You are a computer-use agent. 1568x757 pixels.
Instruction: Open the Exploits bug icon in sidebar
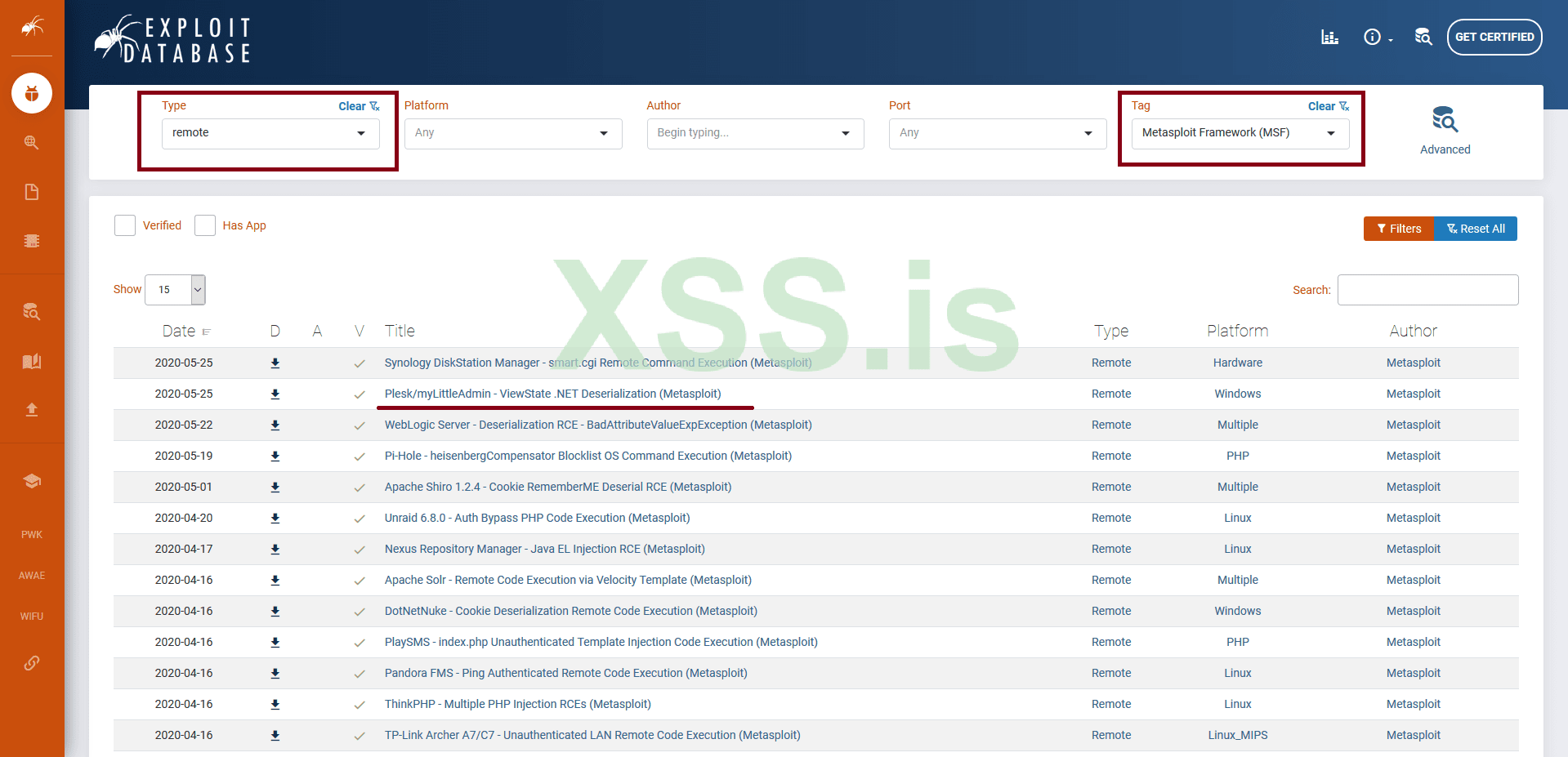pyautogui.click(x=32, y=93)
